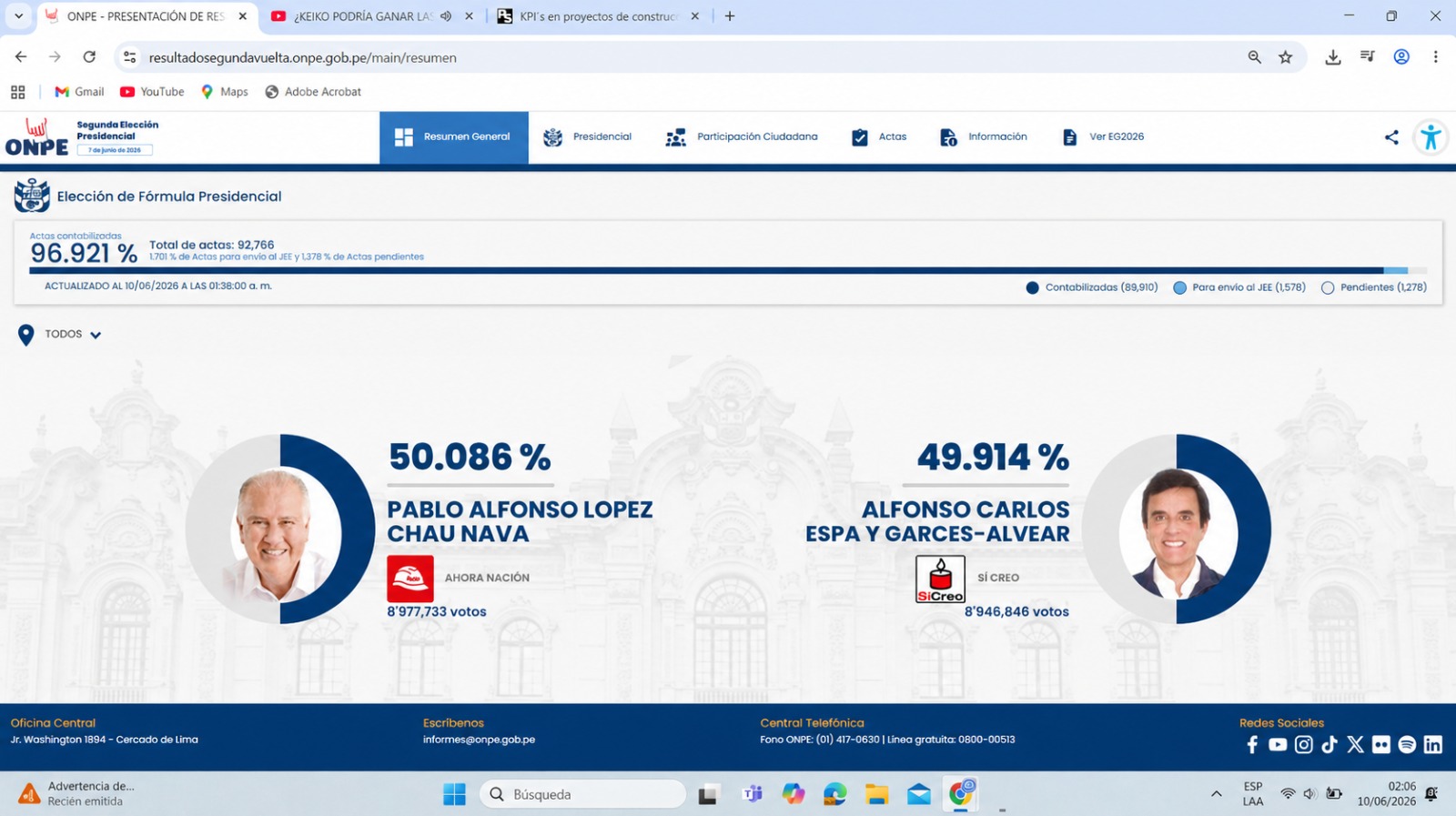Click the Pendientes legend dot
This screenshot has width=1456, height=816.
[1328, 287]
